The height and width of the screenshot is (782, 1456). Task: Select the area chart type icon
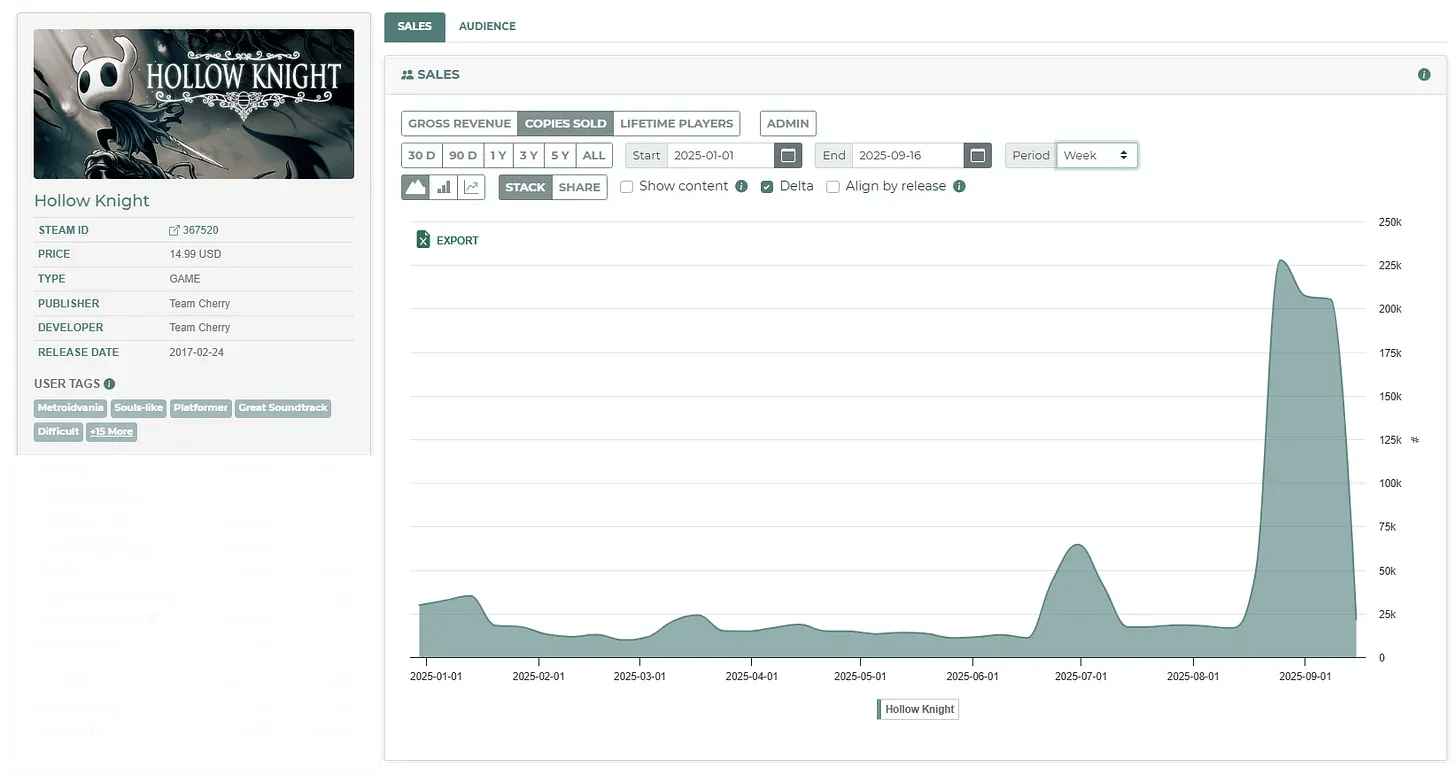[x=415, y=187]
